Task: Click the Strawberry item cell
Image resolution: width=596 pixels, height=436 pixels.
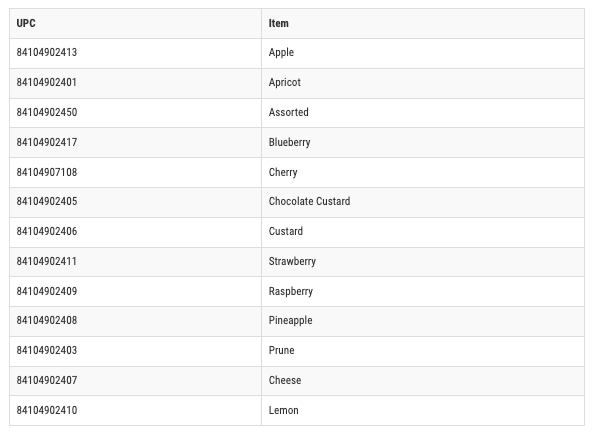Action: coord(423,262)
